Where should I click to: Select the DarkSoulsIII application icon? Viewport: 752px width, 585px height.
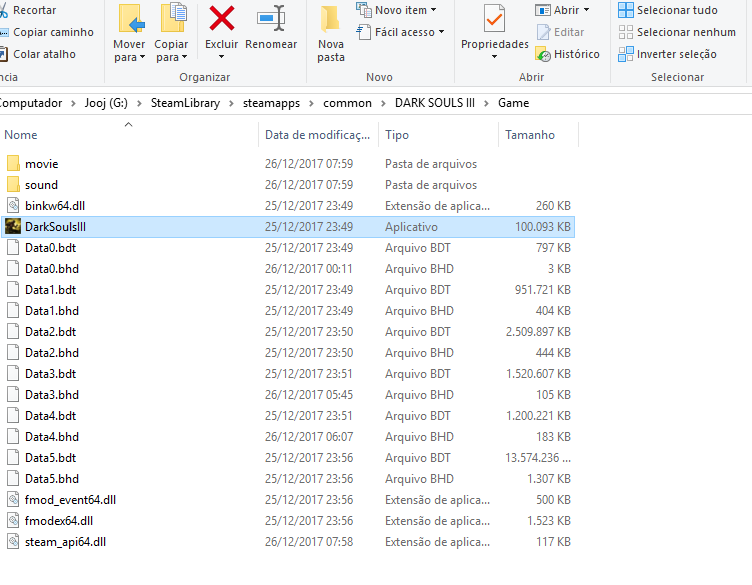[x=13, y=226]
